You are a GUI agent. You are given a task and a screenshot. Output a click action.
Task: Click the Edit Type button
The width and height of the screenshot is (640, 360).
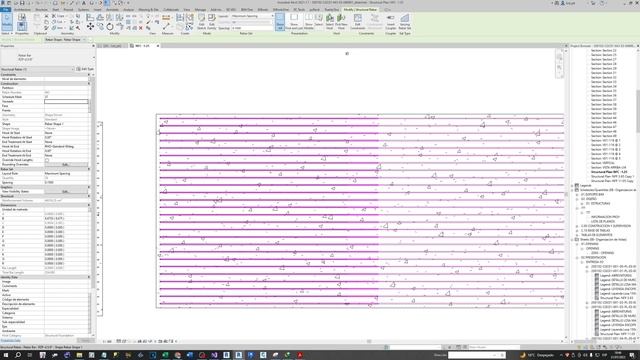point(85,69)
